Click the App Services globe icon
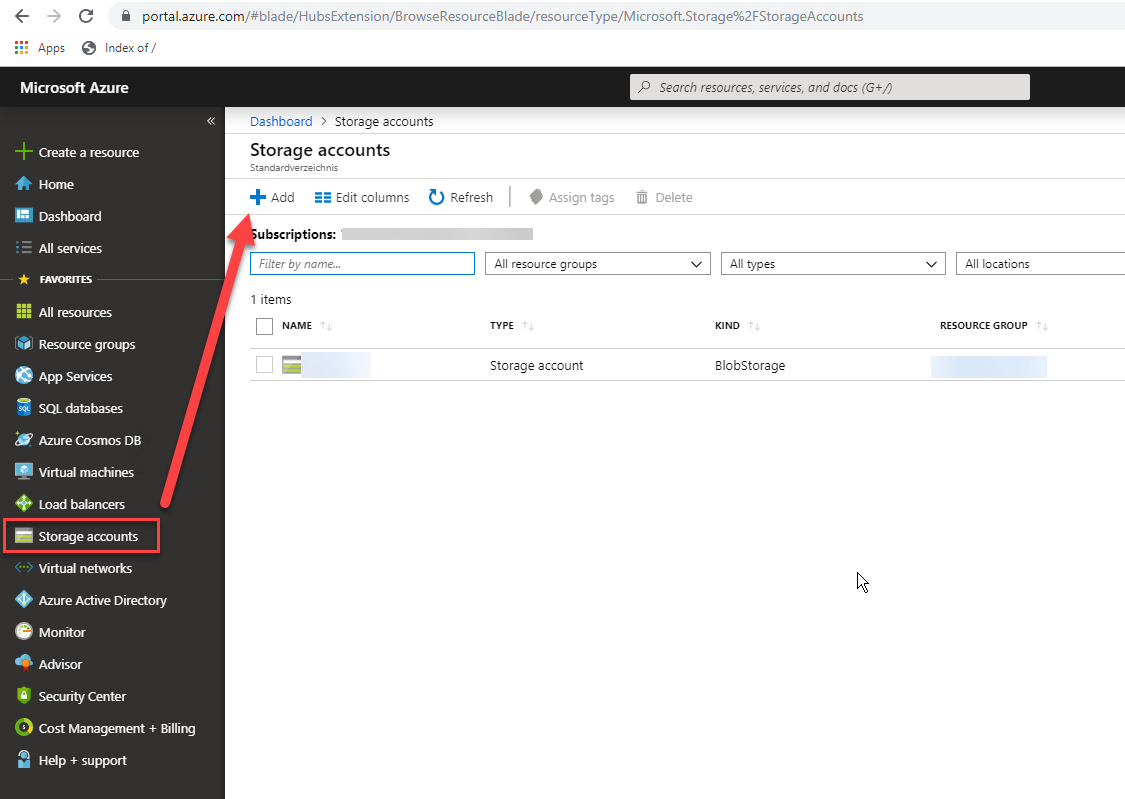1125x799 pixels. pos(24,375)
